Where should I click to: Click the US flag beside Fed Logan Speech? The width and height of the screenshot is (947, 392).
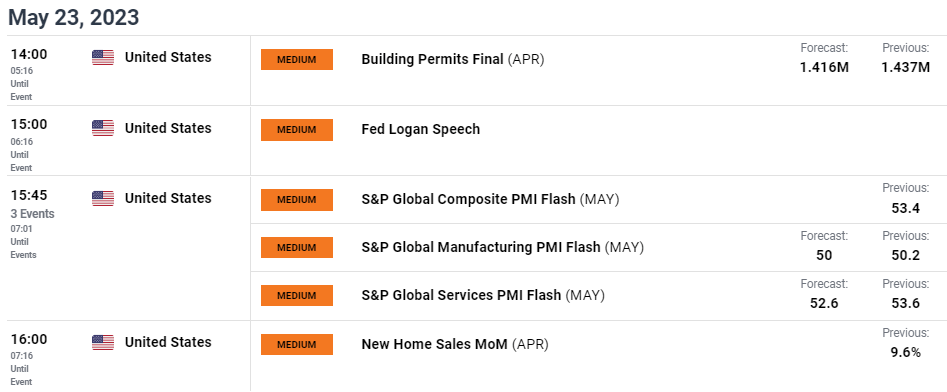(103, 128)
